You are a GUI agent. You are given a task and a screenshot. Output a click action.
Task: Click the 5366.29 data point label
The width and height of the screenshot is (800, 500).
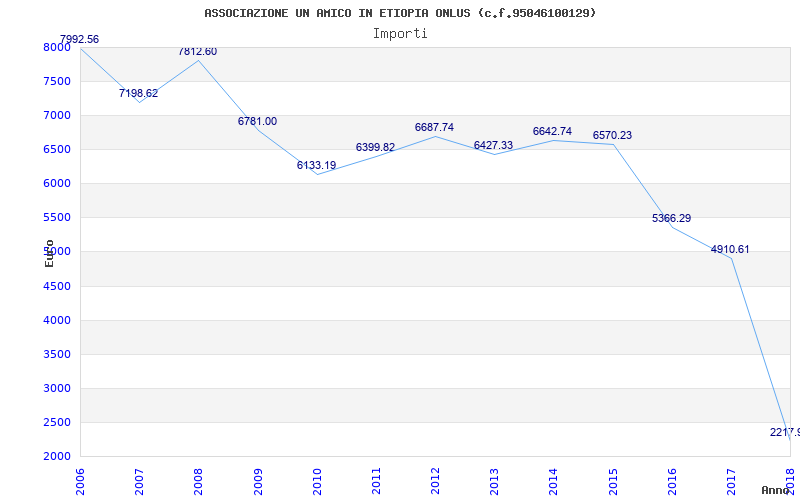point(671,218)
